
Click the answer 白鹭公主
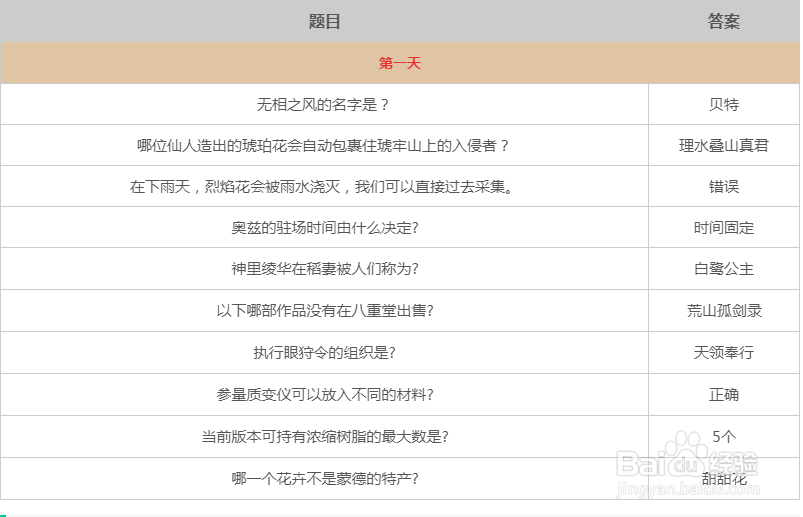pos(724,268)
